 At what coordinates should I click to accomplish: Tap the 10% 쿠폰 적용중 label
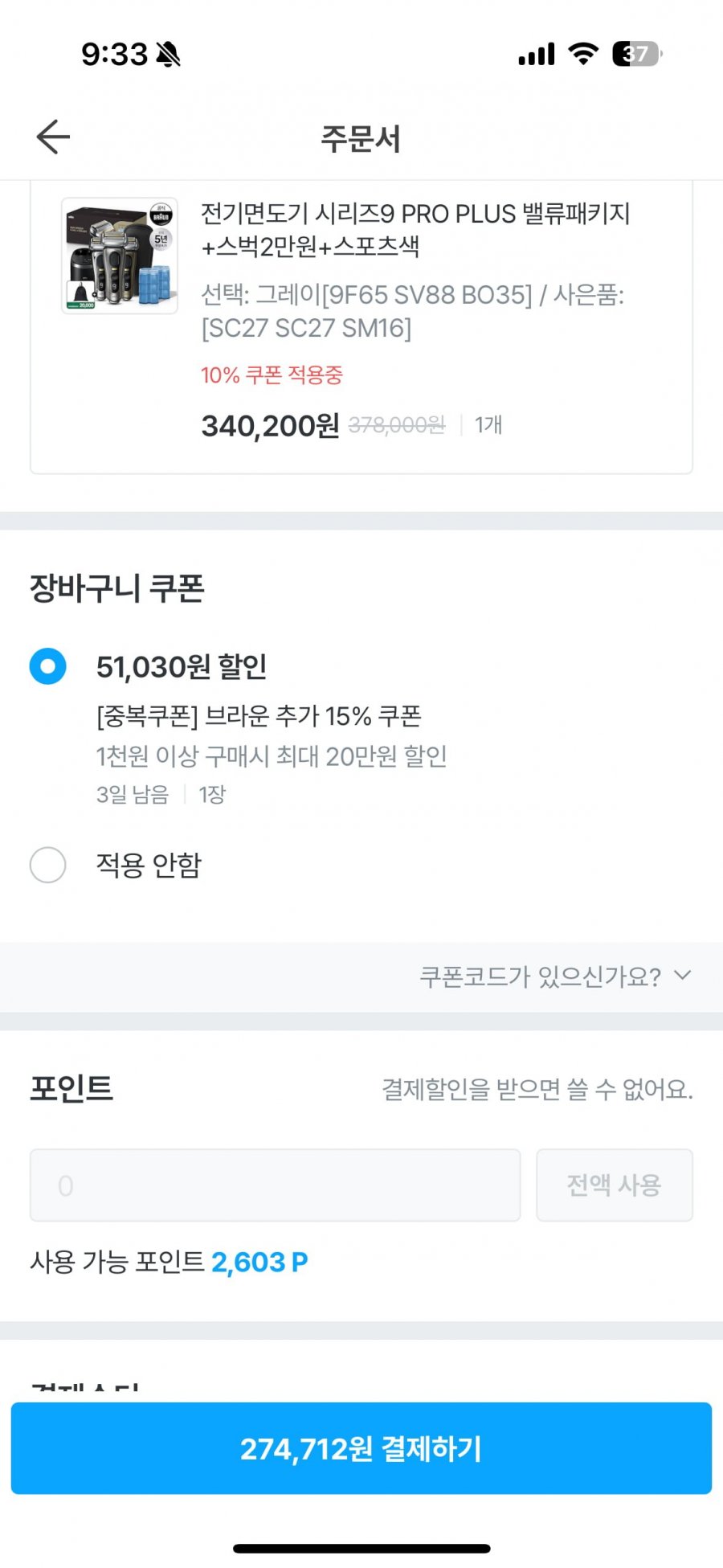pyautogui.click(x=272, y=375)
